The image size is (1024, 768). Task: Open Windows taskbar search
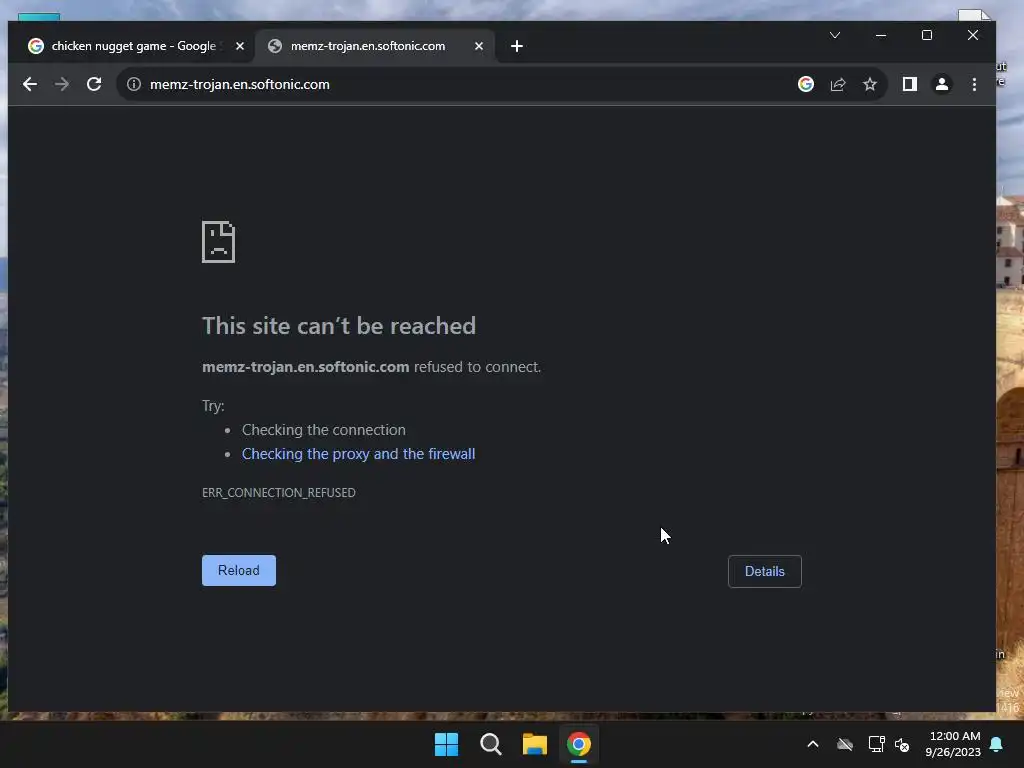[490, 744]
